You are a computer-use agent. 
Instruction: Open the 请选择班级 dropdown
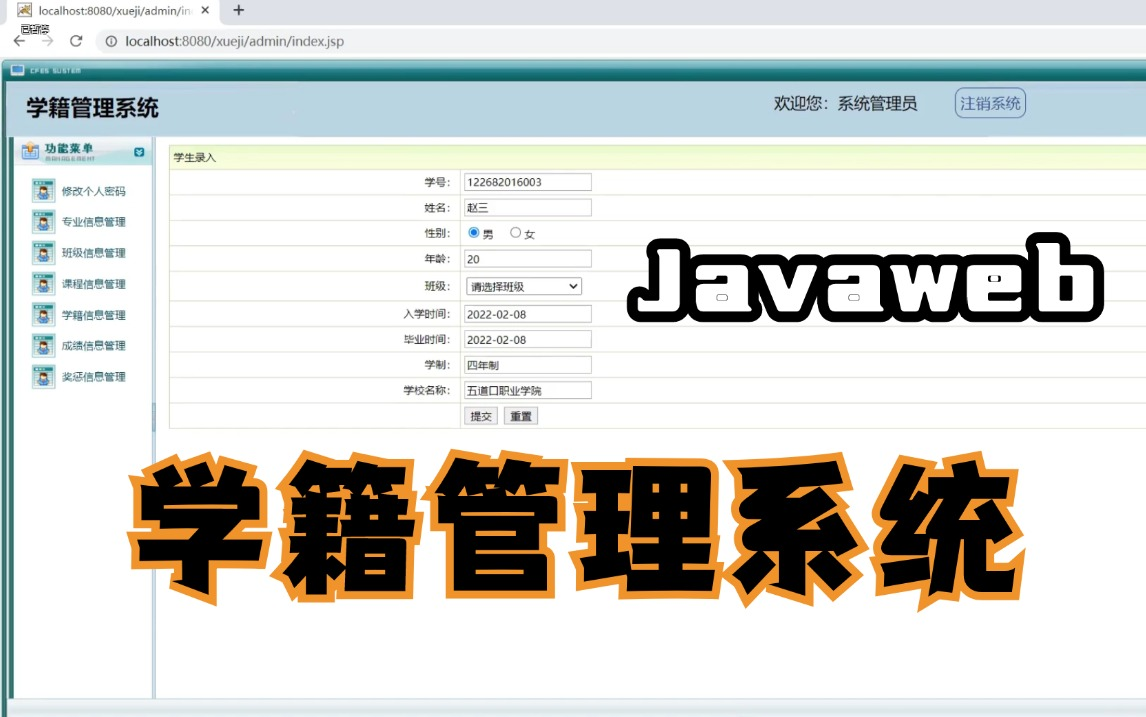point(523,286)
